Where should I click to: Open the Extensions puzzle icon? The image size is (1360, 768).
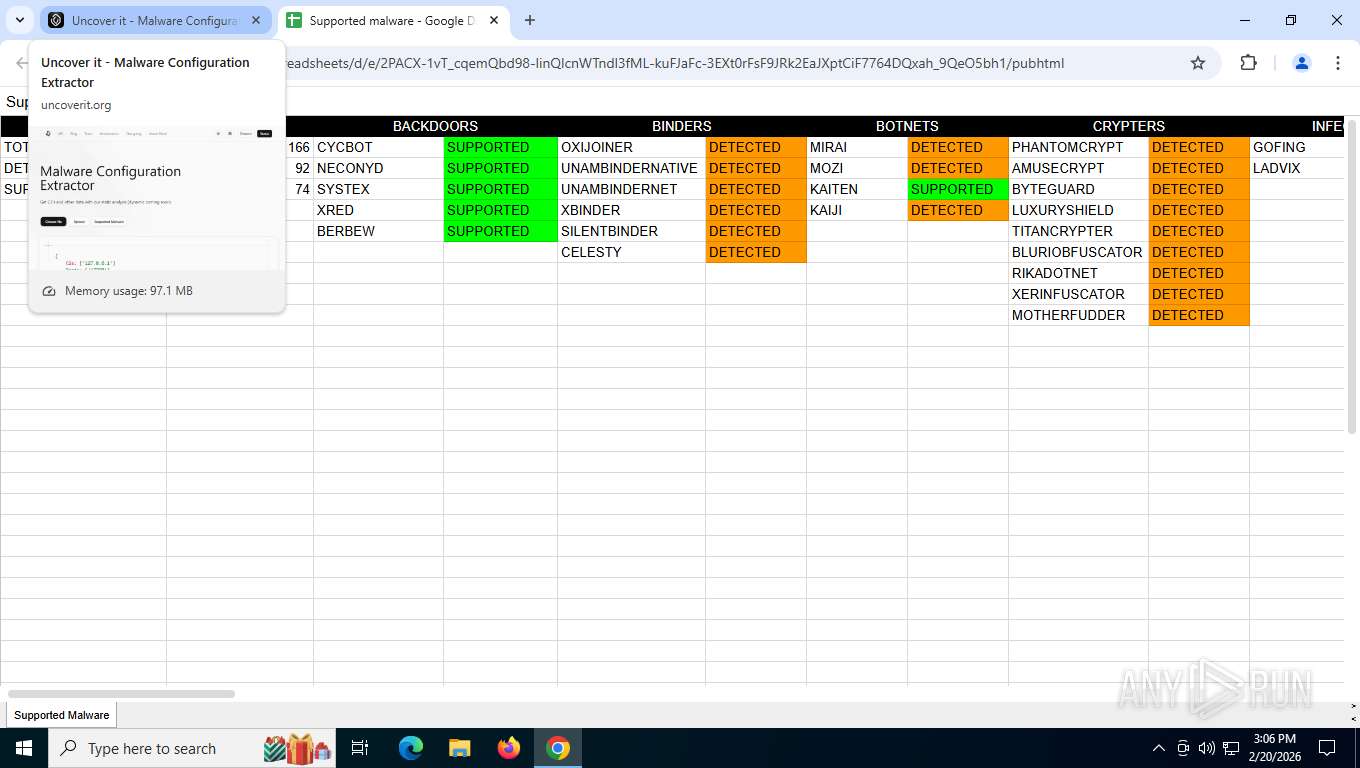point(1248,63)
